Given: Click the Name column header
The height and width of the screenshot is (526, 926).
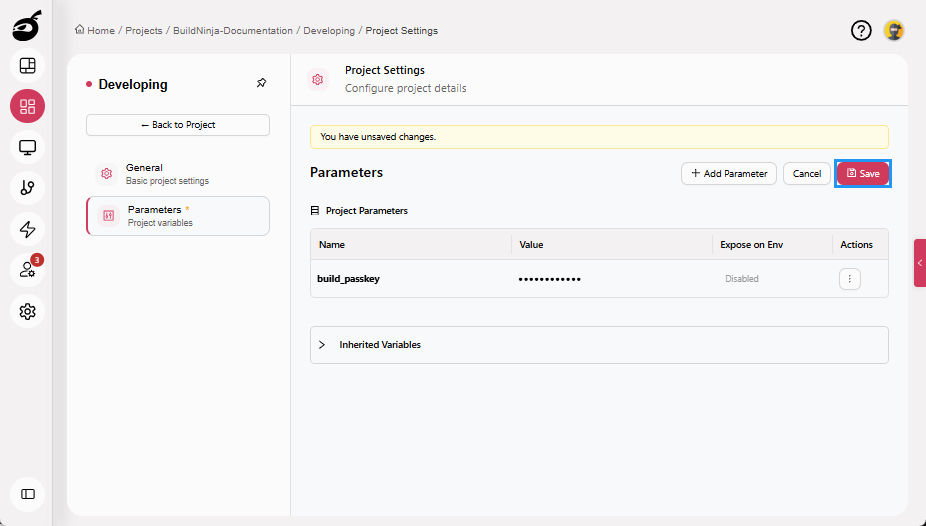Looking at the screenshot, I should (332, 244).
